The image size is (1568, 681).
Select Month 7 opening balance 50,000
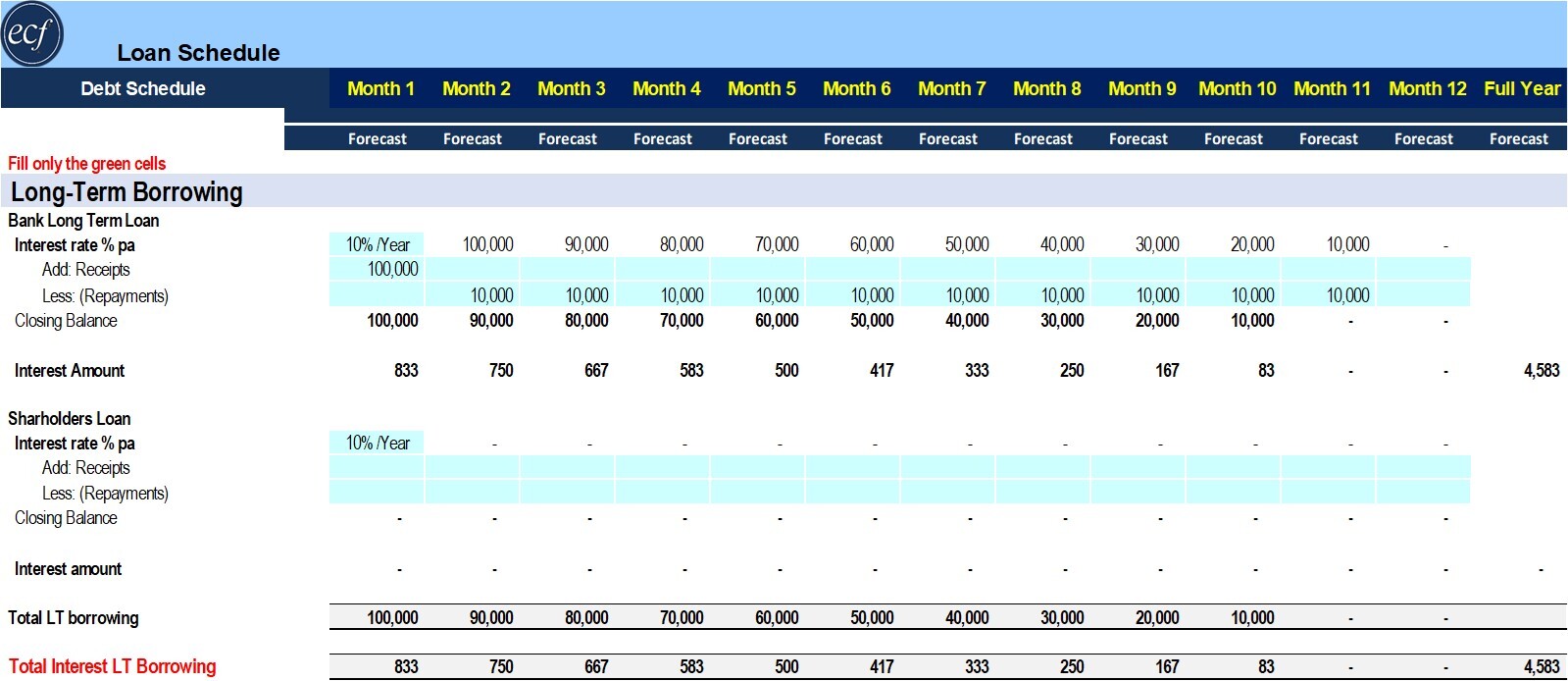pos(966,244)
